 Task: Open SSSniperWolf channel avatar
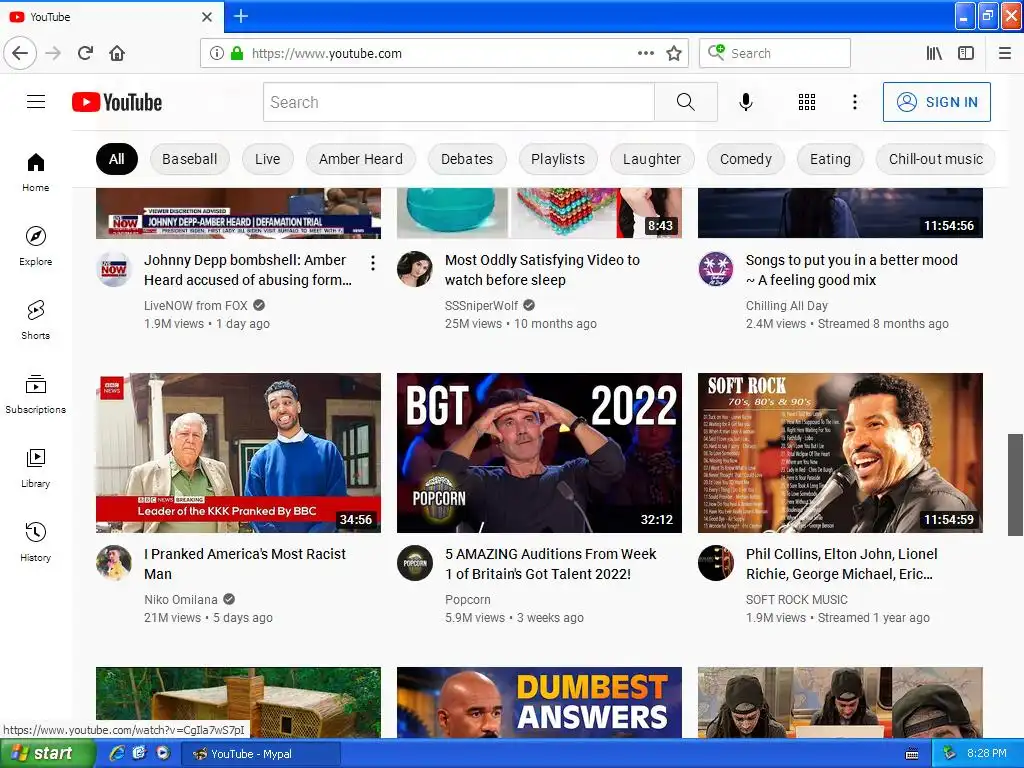[415, 269]
